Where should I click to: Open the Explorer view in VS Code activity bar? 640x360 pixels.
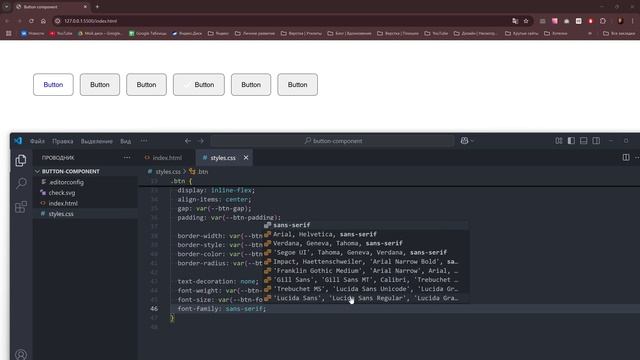click(x=21, y=160)
